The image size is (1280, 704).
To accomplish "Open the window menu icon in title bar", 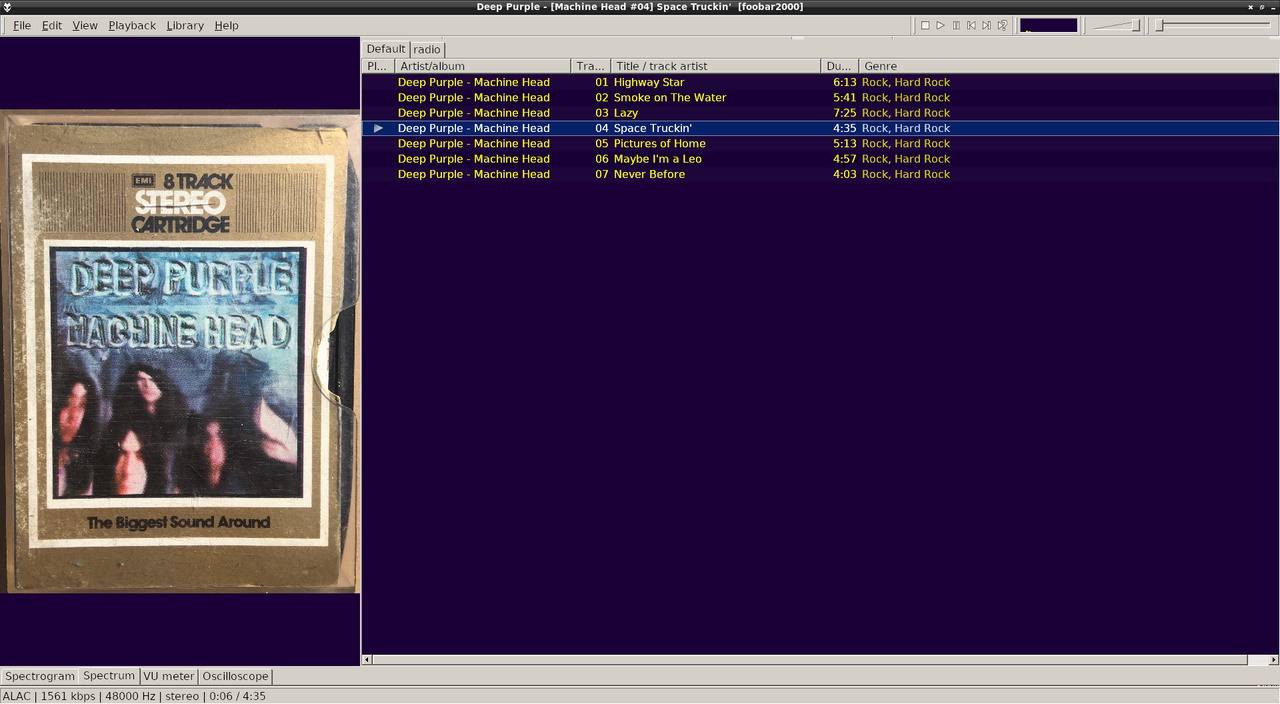I will coord(8,7).
